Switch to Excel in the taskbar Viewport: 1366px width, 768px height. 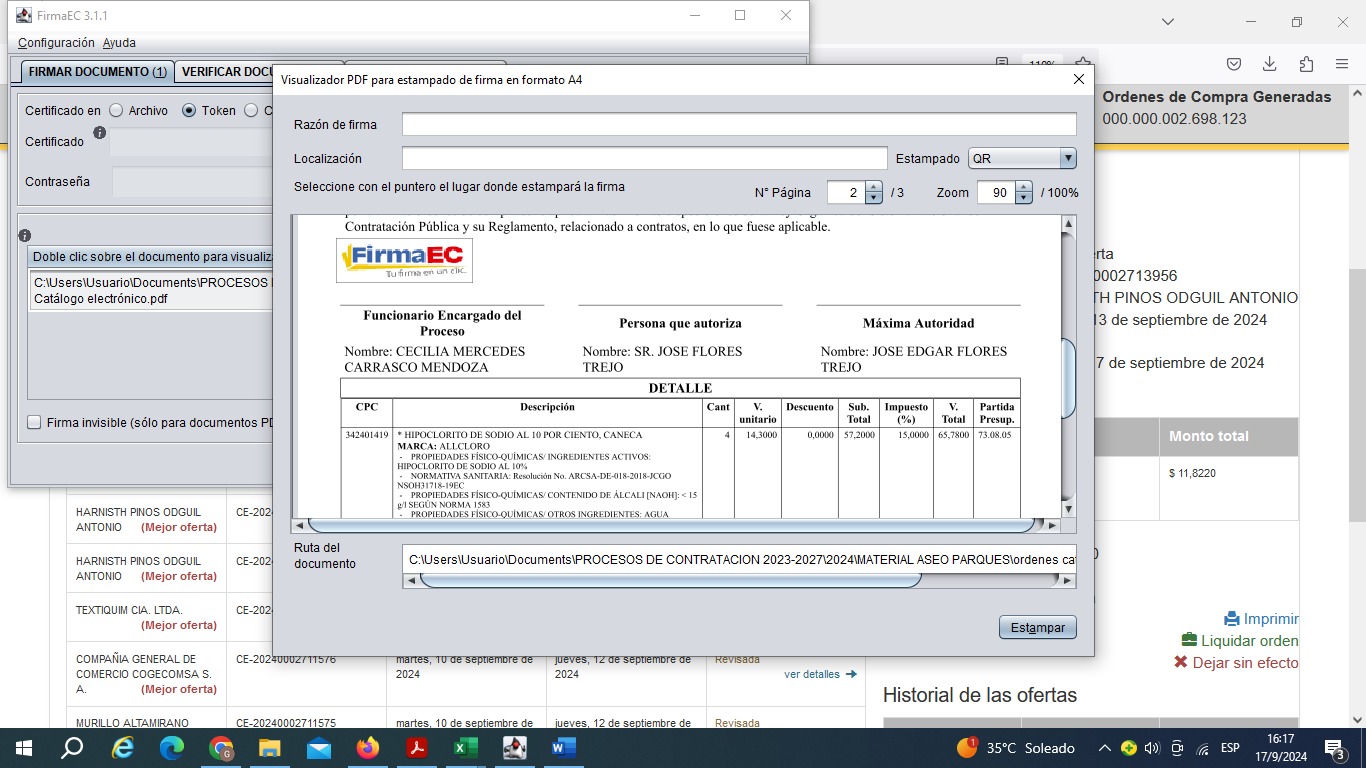click(465, 748)
